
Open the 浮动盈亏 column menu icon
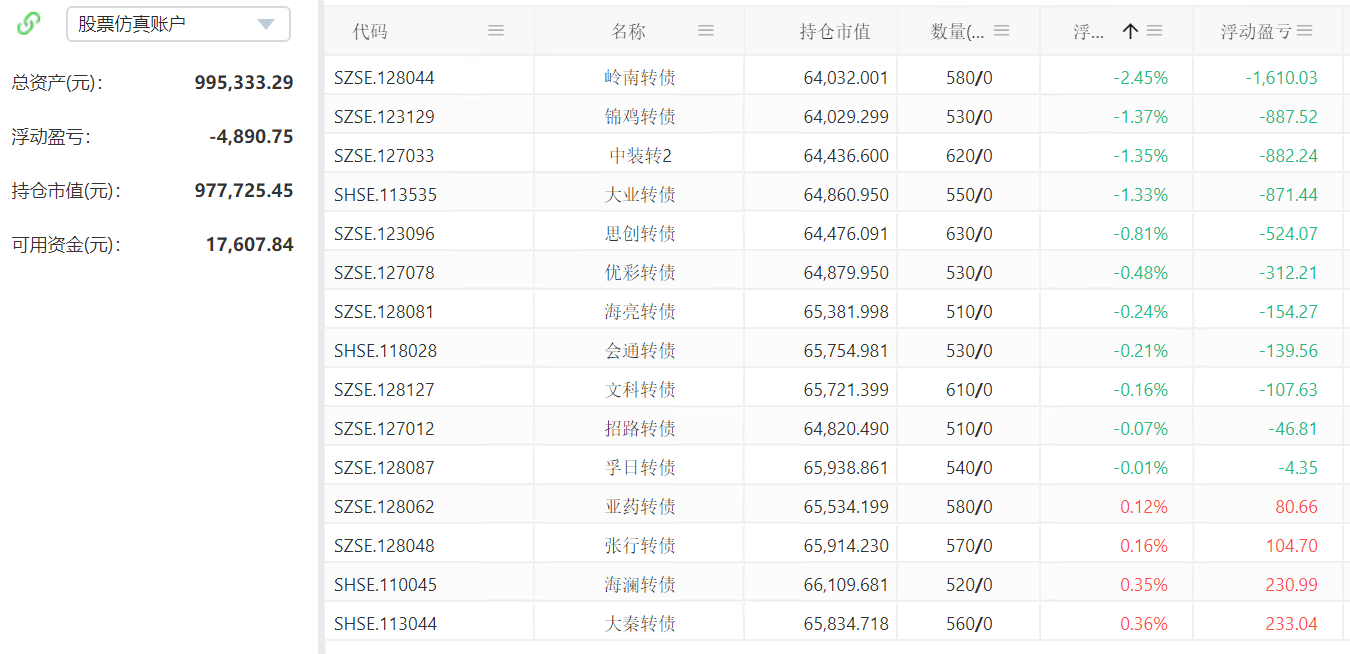tap(1304, 31)
